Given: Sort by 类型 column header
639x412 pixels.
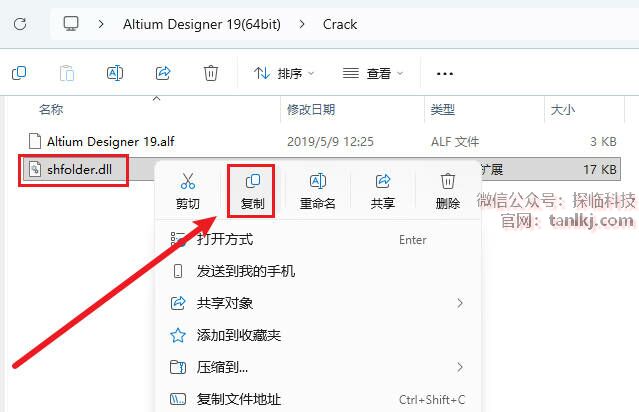Looking at the screenshot, I should coord(443,109).
